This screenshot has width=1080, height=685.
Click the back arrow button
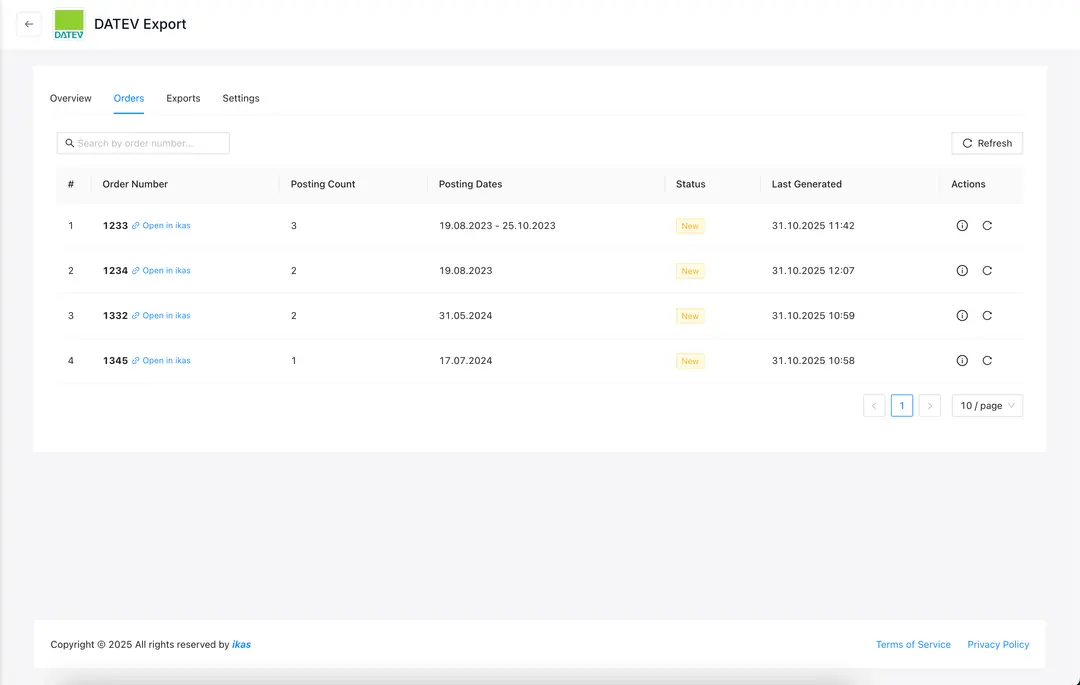[x=29, y=24]
